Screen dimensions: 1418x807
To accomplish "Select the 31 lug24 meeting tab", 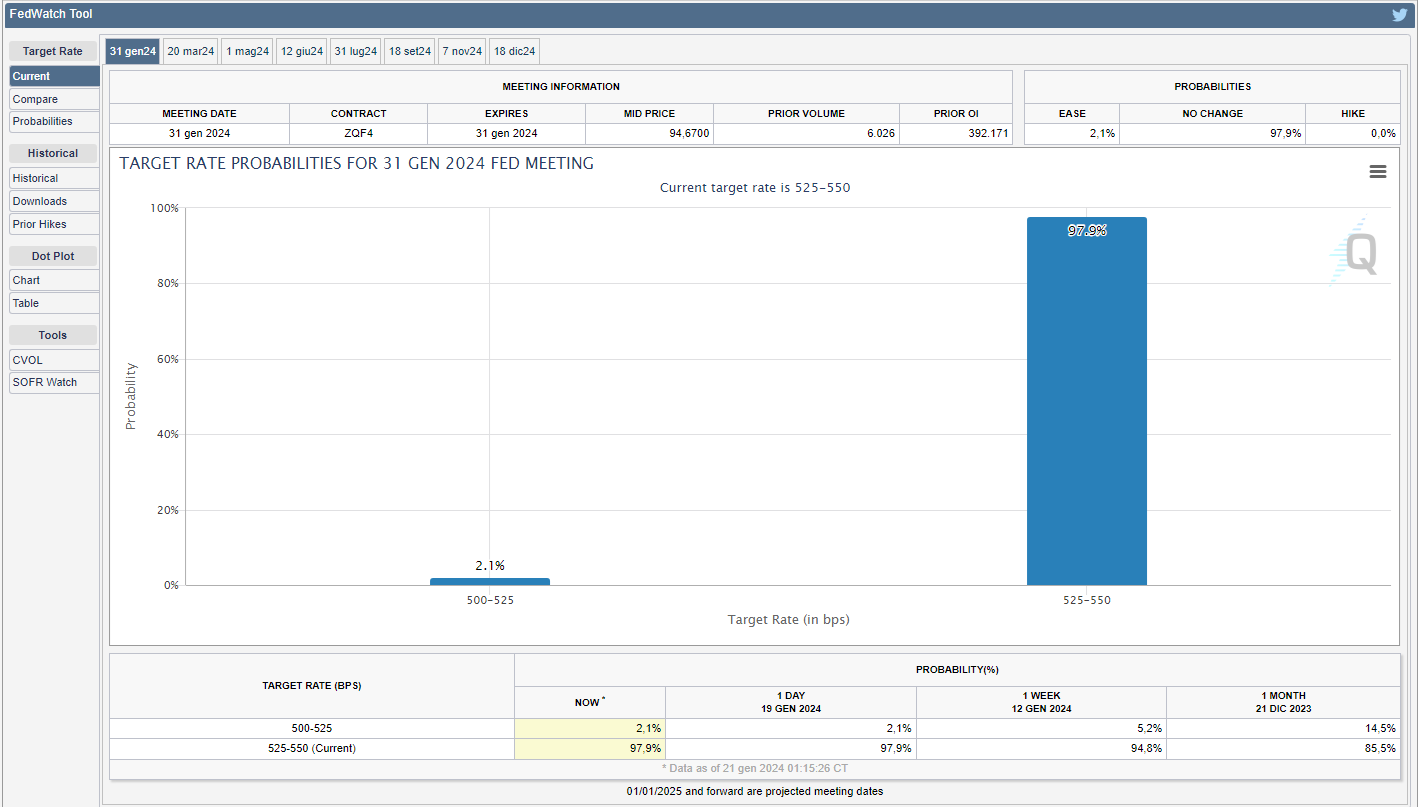I will point(356,51).
